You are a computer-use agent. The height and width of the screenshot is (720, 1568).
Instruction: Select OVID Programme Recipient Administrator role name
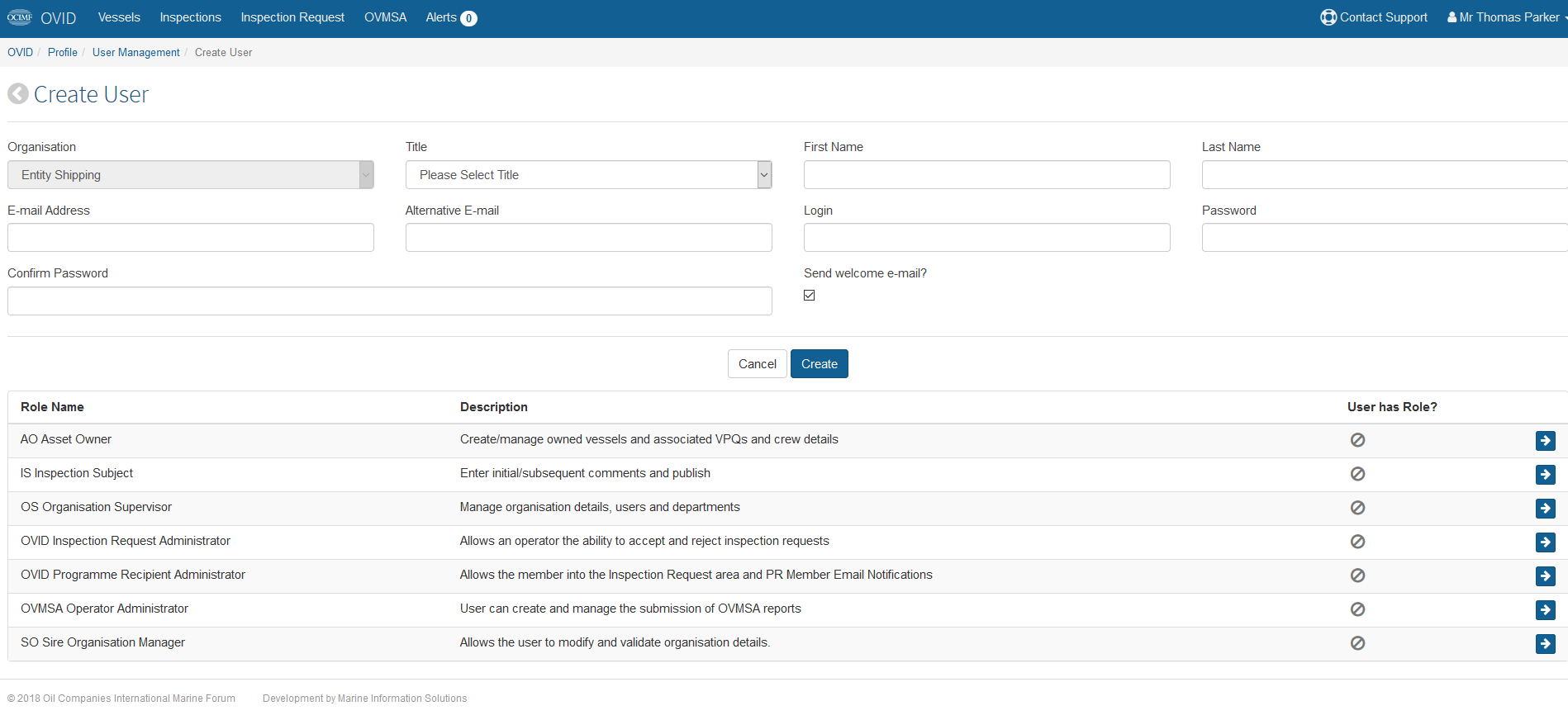click(133, 575)
